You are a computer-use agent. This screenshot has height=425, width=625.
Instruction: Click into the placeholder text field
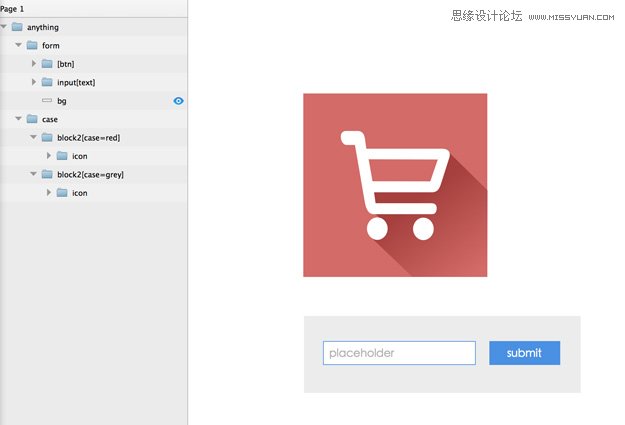click(399, 353)
